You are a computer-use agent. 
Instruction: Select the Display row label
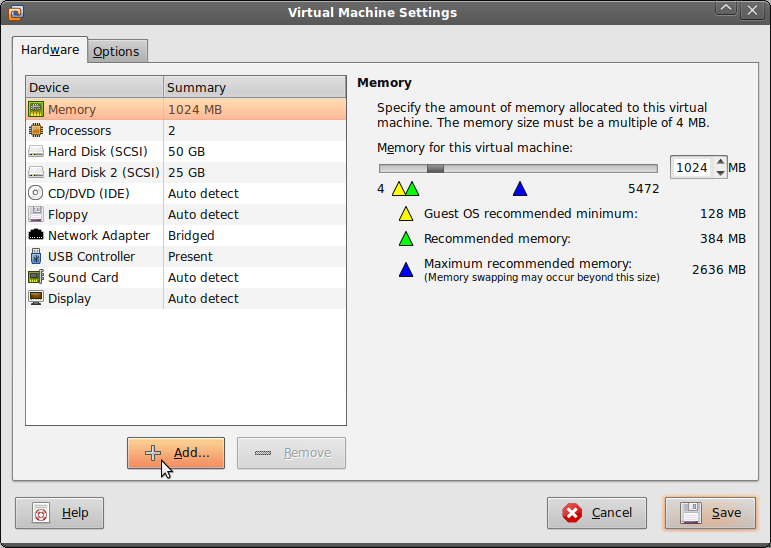[x=69, y=299]
